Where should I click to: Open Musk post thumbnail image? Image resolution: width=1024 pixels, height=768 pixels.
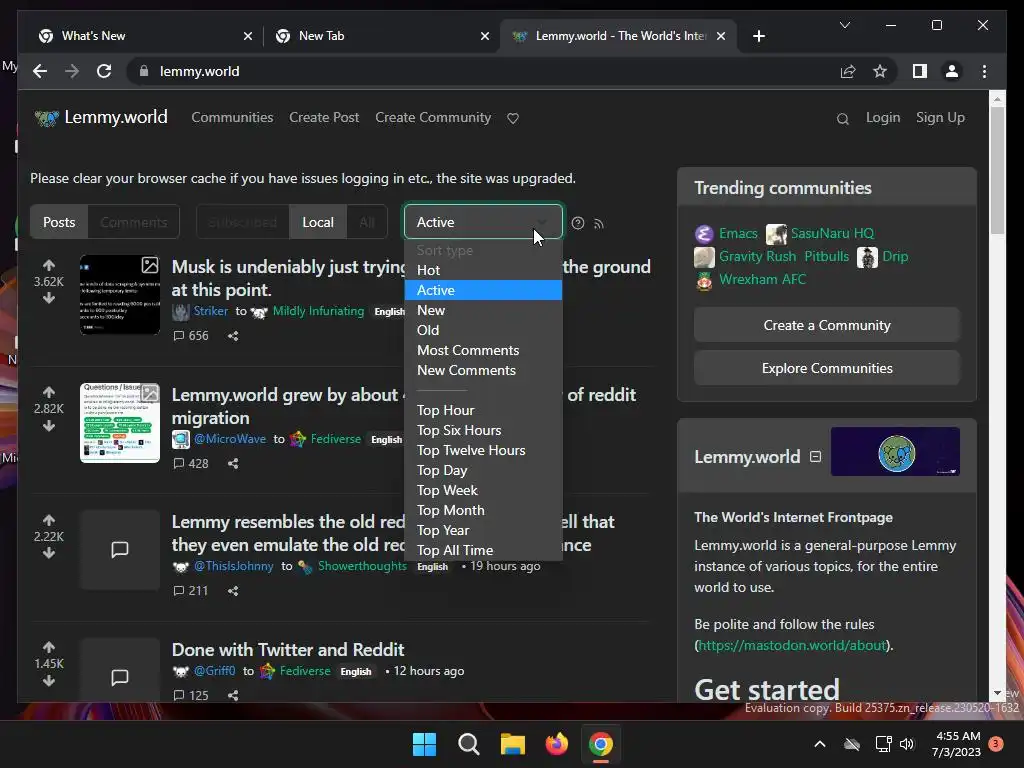(120, 295)
